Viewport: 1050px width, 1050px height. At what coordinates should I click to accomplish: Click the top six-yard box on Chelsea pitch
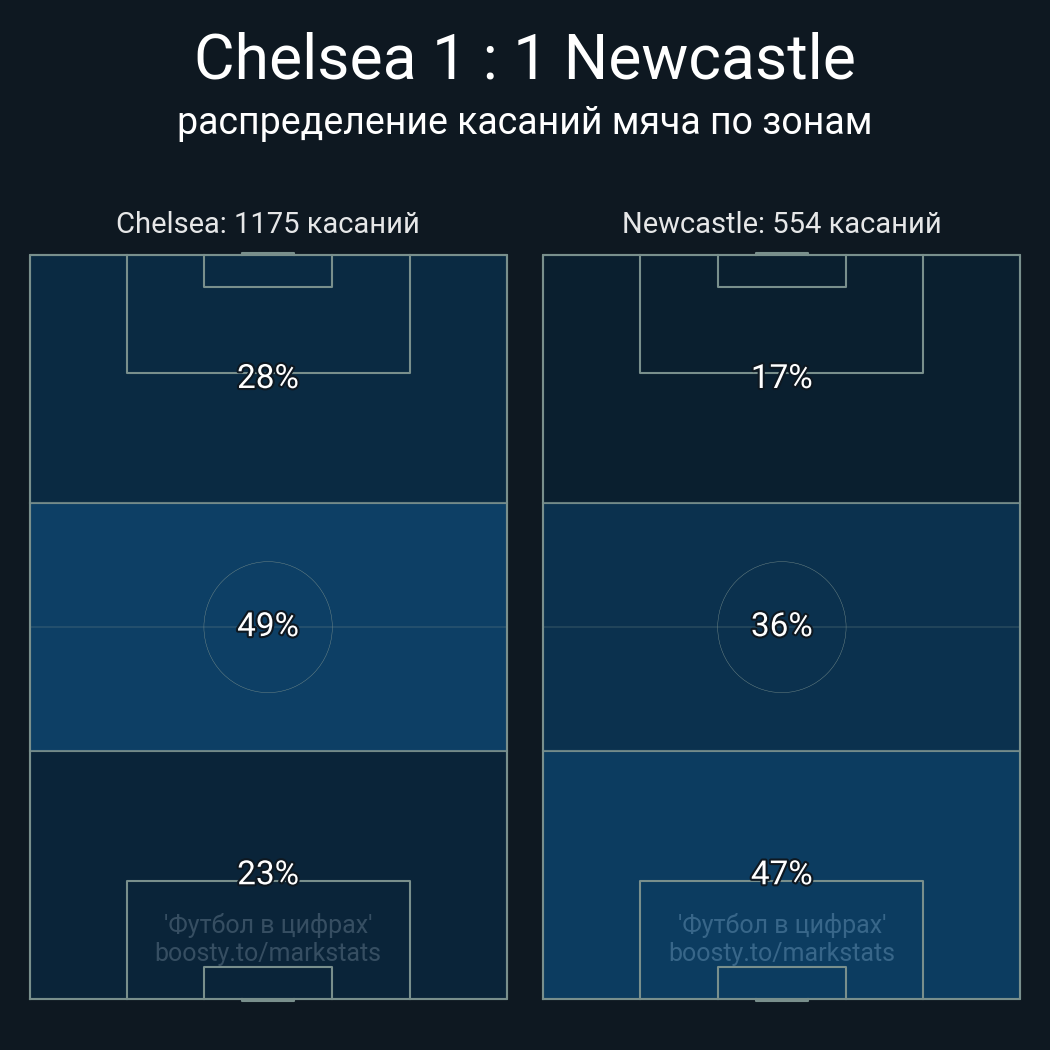(x=268, y=271)
